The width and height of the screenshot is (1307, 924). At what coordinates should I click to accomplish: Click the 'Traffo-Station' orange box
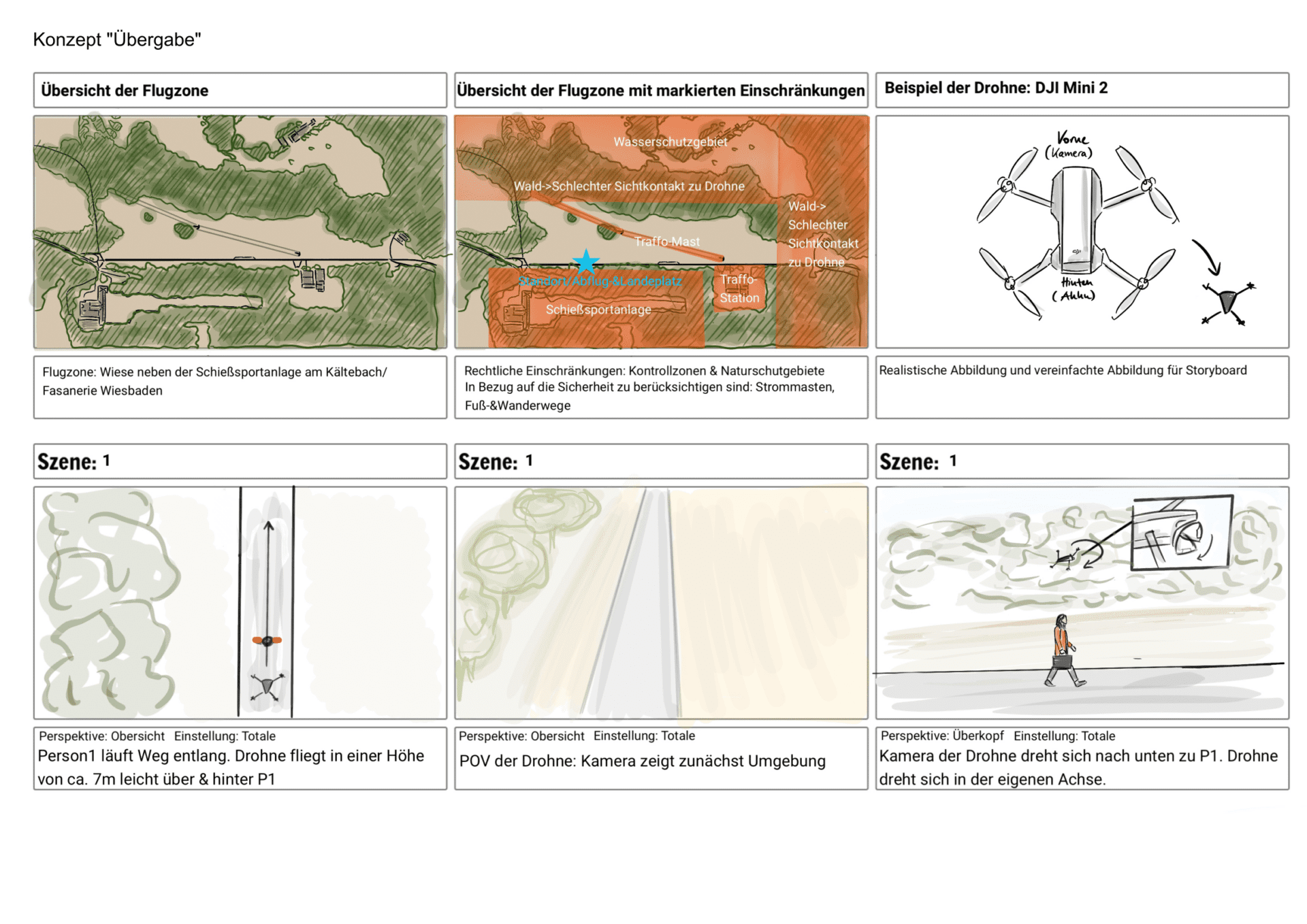(x=739, y=289)
